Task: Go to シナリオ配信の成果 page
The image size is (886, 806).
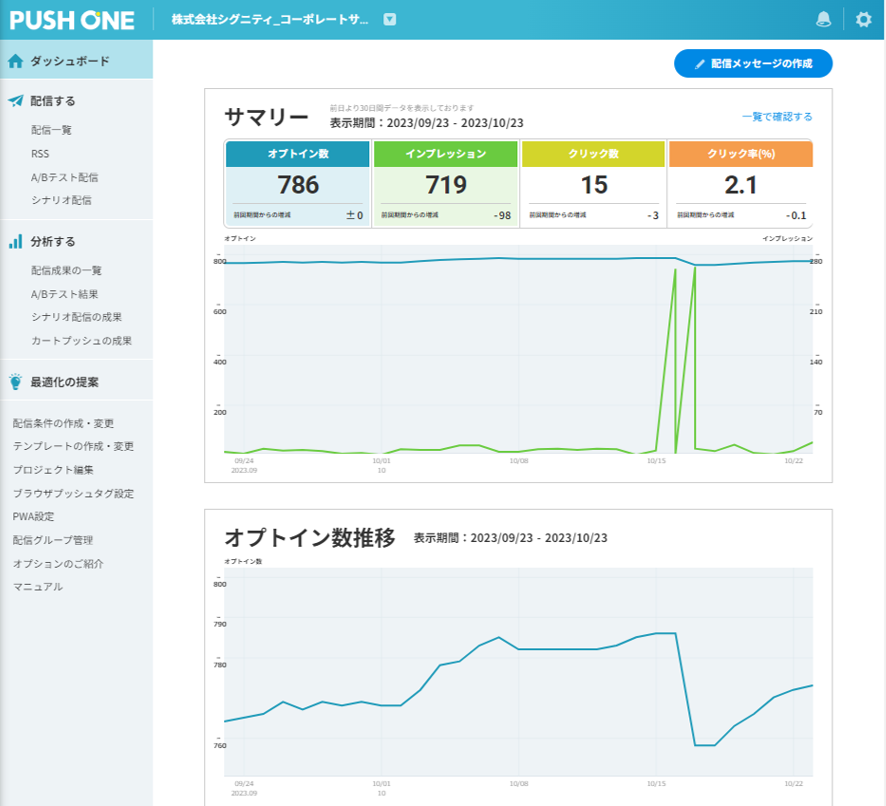Action: click(76, 317)
